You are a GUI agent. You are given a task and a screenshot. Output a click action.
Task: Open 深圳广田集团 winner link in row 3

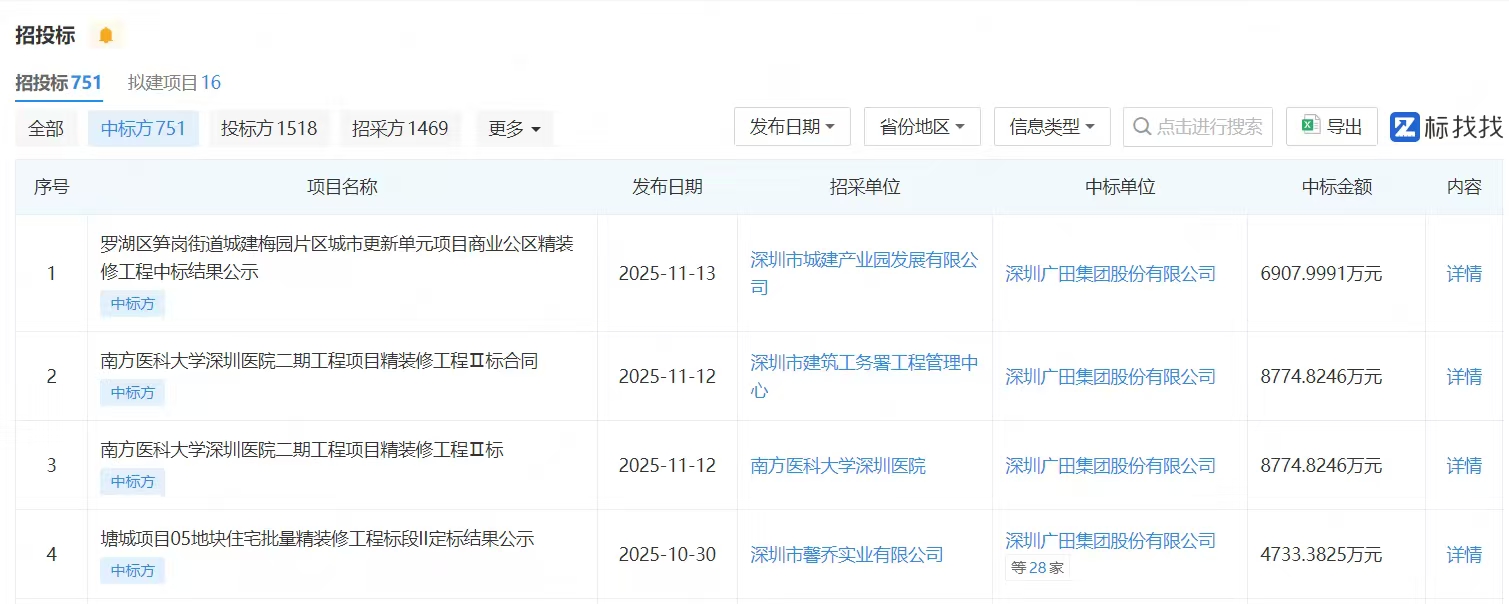point(1110,465)
